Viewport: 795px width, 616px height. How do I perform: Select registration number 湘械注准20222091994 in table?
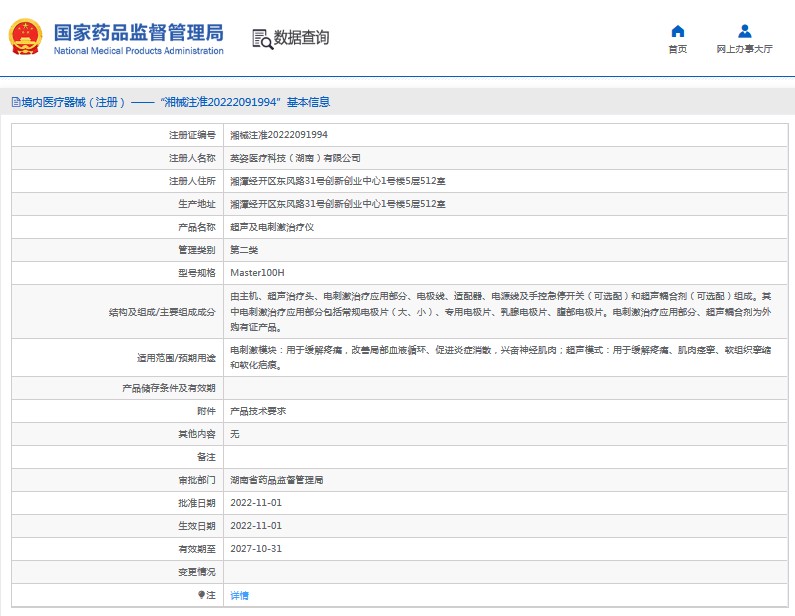(x=279, y=134)
